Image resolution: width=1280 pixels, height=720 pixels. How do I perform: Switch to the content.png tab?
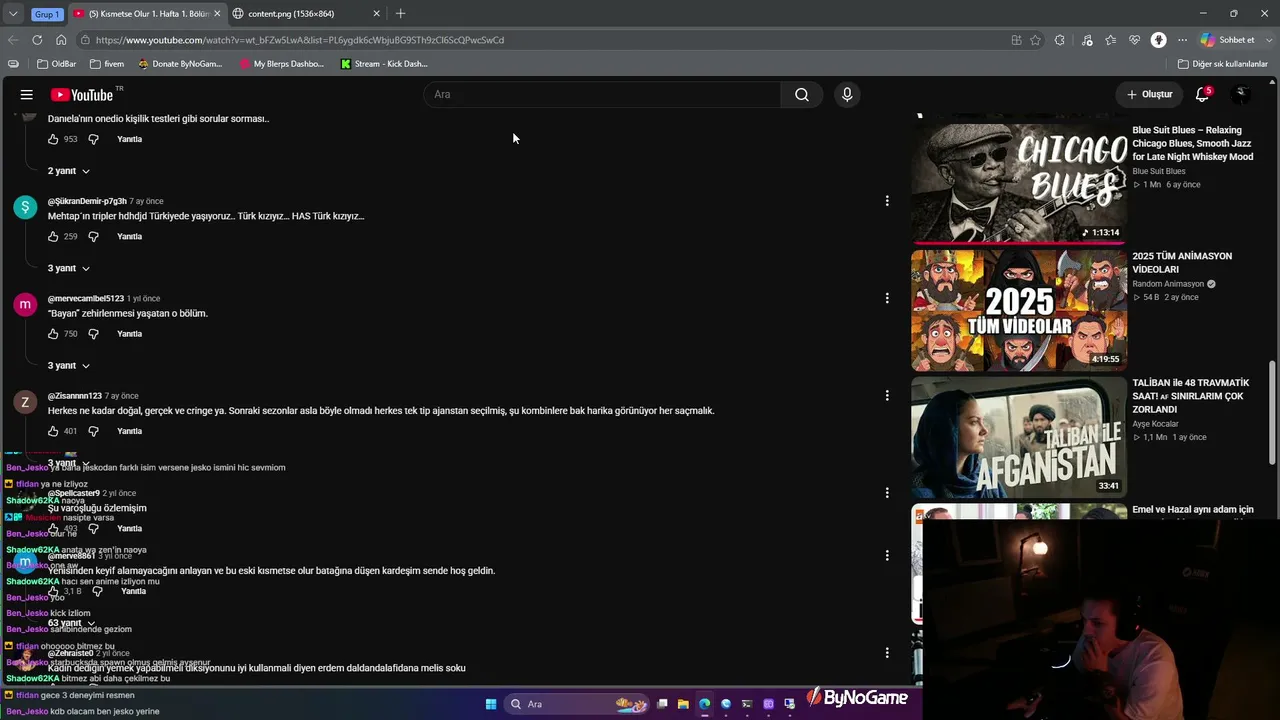(x=306, y=14)
